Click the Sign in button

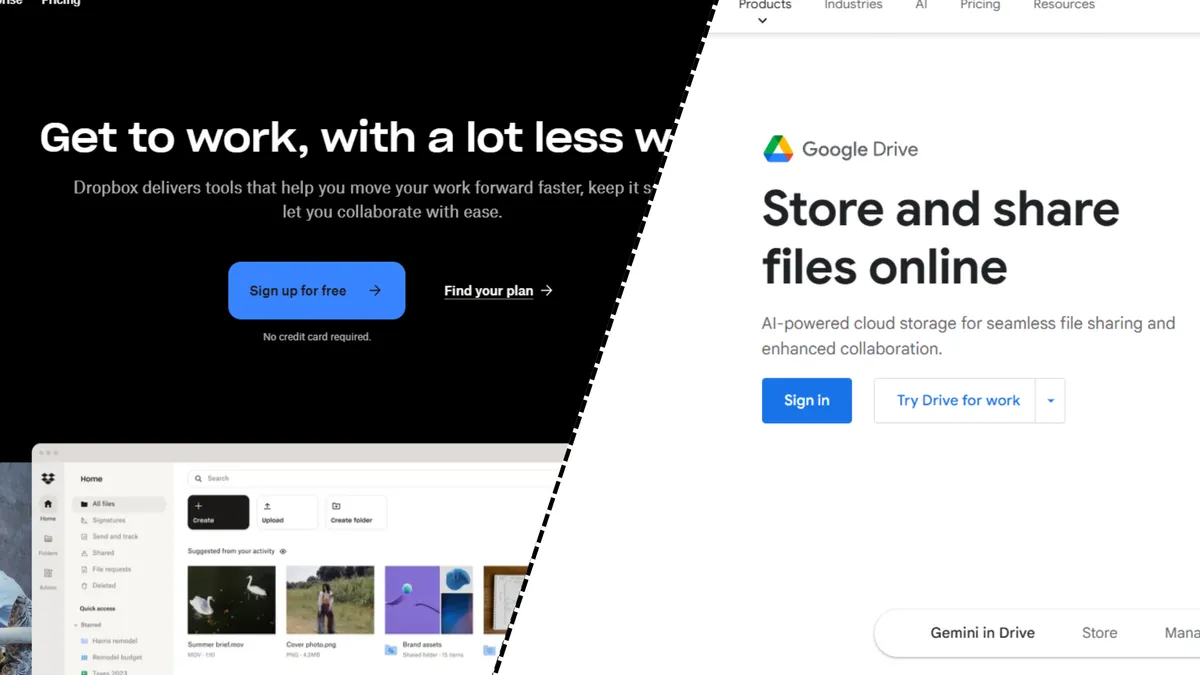[806, 400]
